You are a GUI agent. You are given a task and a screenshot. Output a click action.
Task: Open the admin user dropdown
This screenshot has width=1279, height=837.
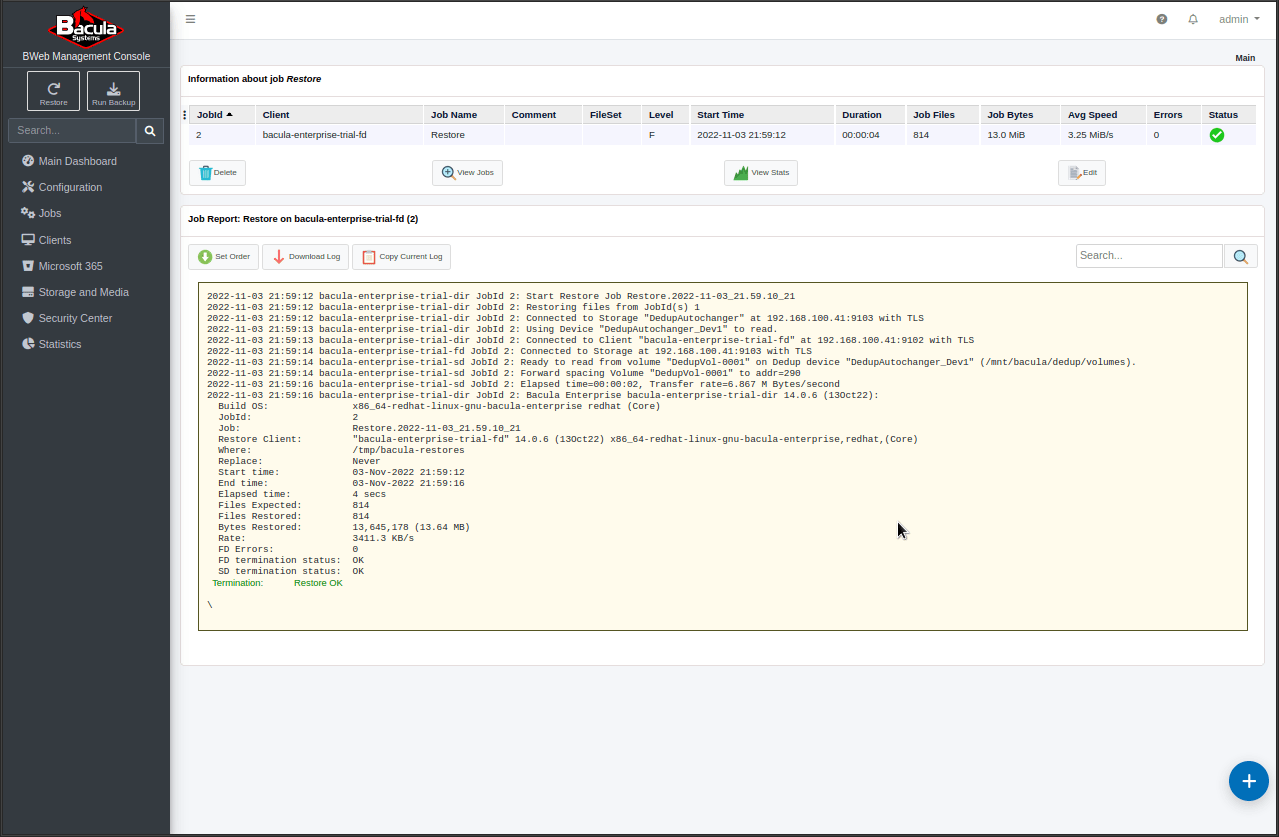pyautogui.click(x=1239, y=19)
